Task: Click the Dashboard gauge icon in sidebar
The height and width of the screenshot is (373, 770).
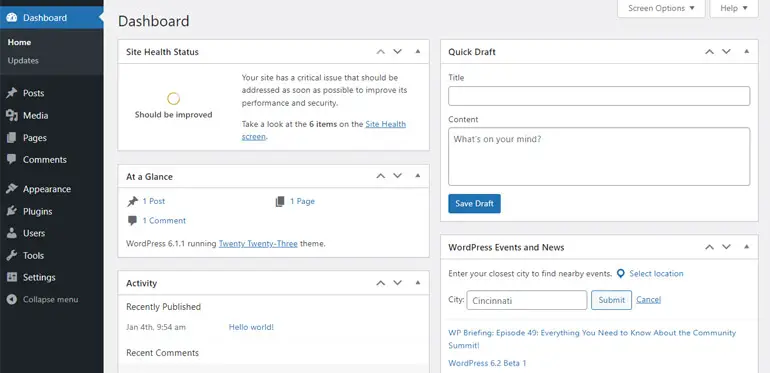Action: point(12,18)
